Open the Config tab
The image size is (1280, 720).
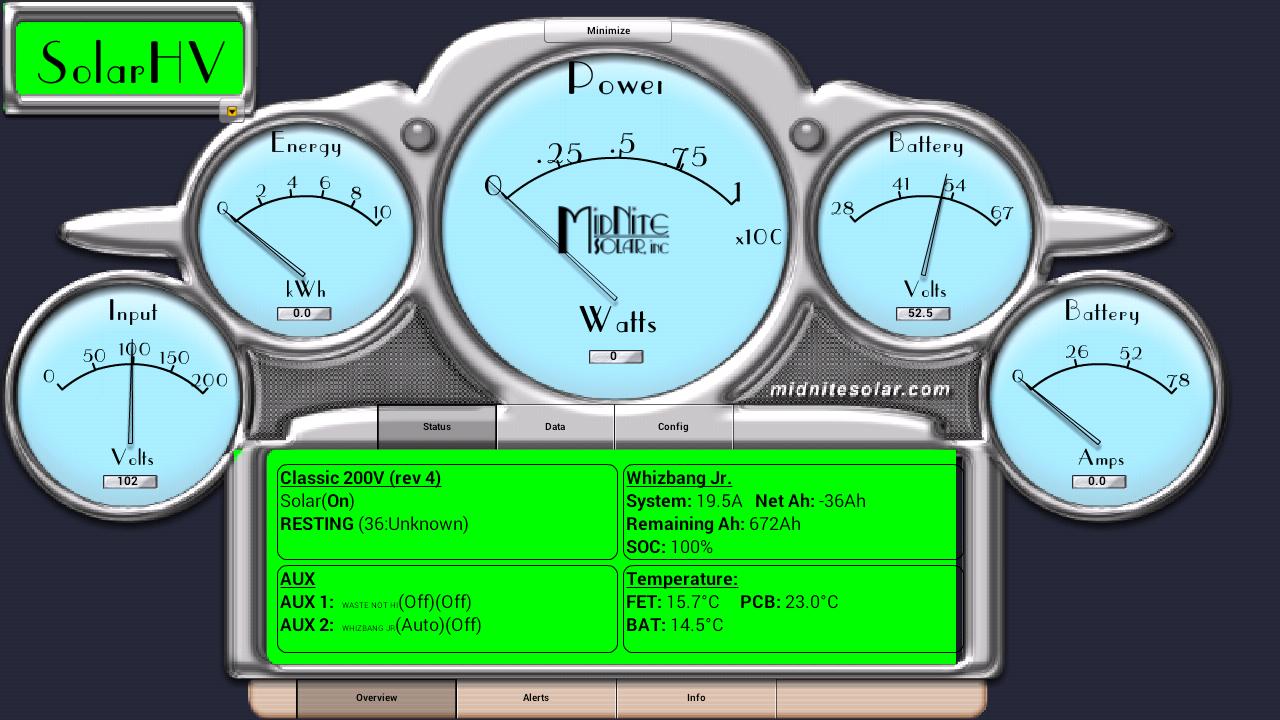coord(673,427)
